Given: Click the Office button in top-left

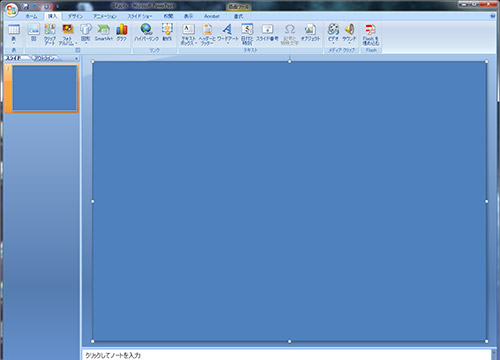Looking at the screenshot, I should (x=11, y=9).
